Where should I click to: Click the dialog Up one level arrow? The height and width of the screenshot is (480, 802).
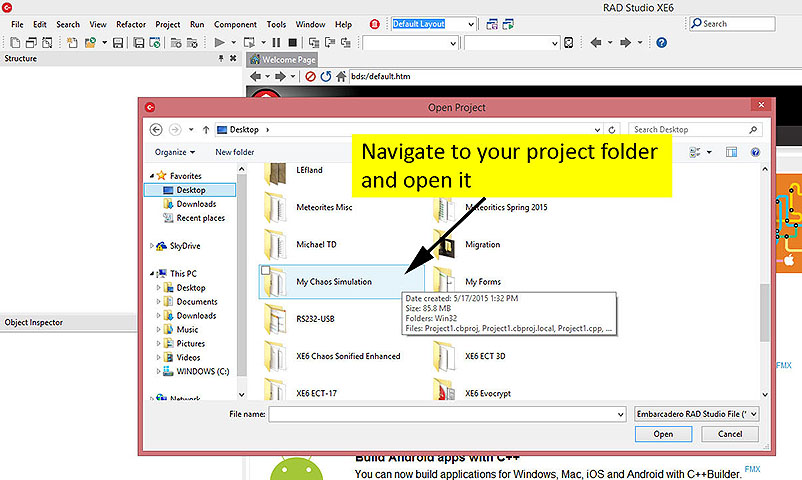pyautogui.click(x=206, y=129)
